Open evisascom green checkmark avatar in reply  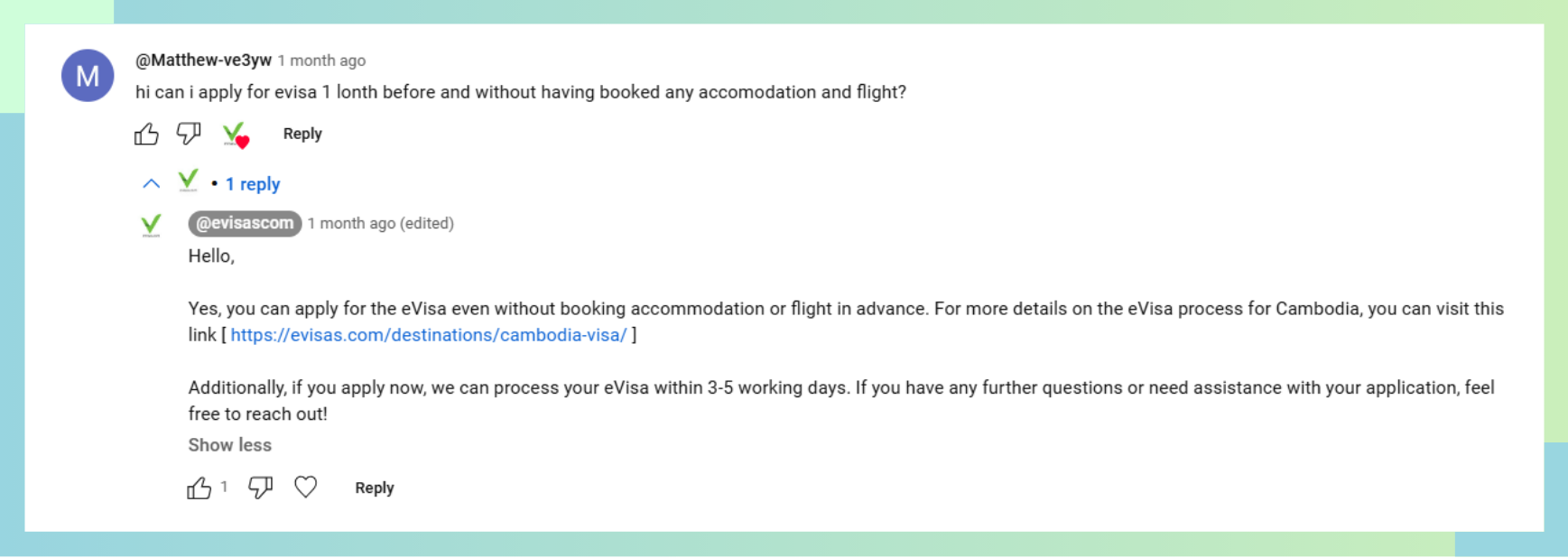(152, 225)
